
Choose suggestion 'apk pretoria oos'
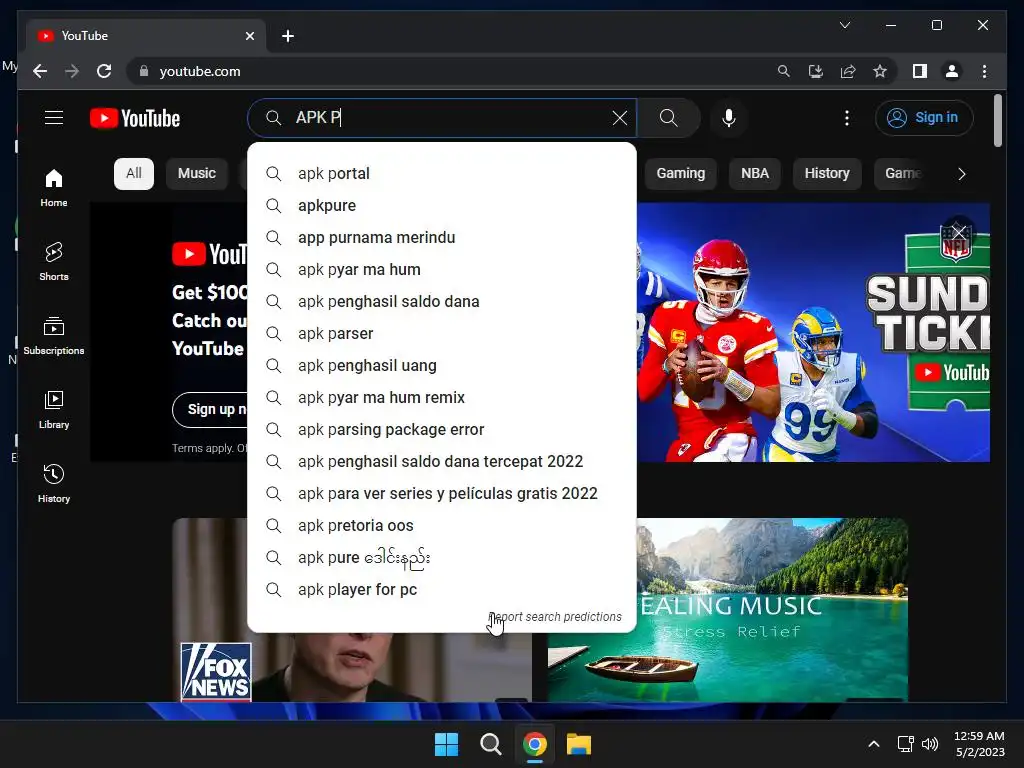(442, 526)
